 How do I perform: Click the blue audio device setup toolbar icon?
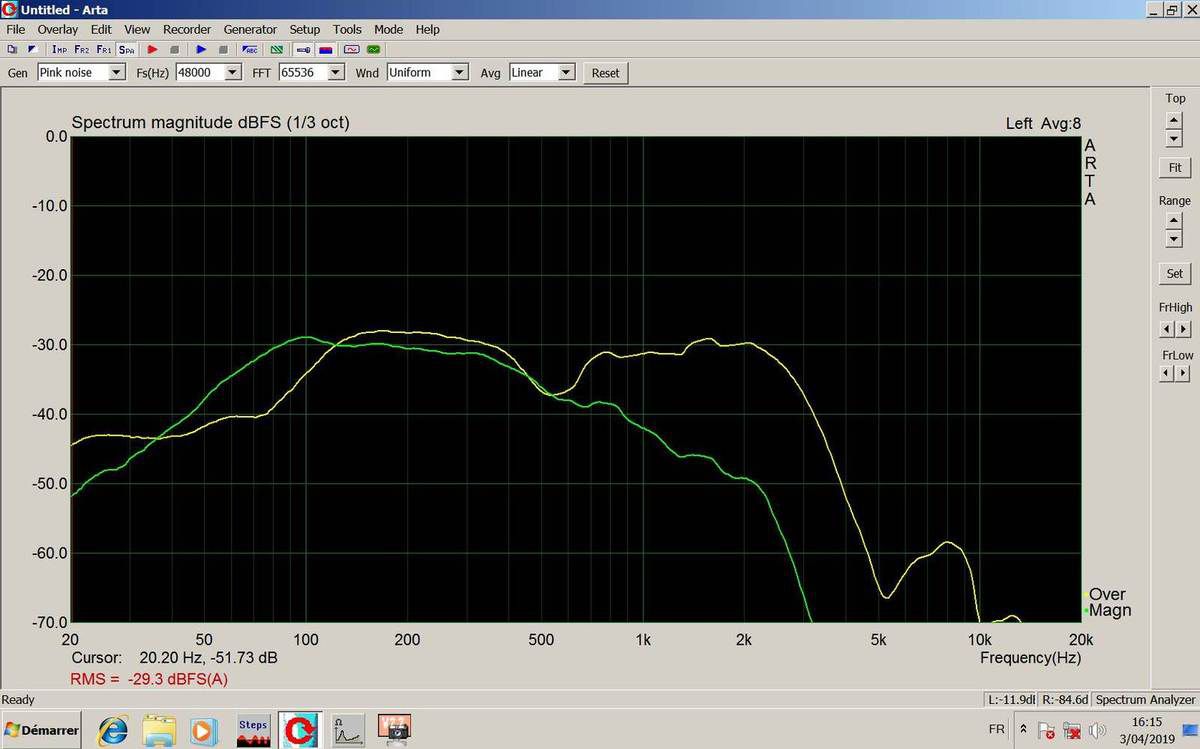(303, 49)
